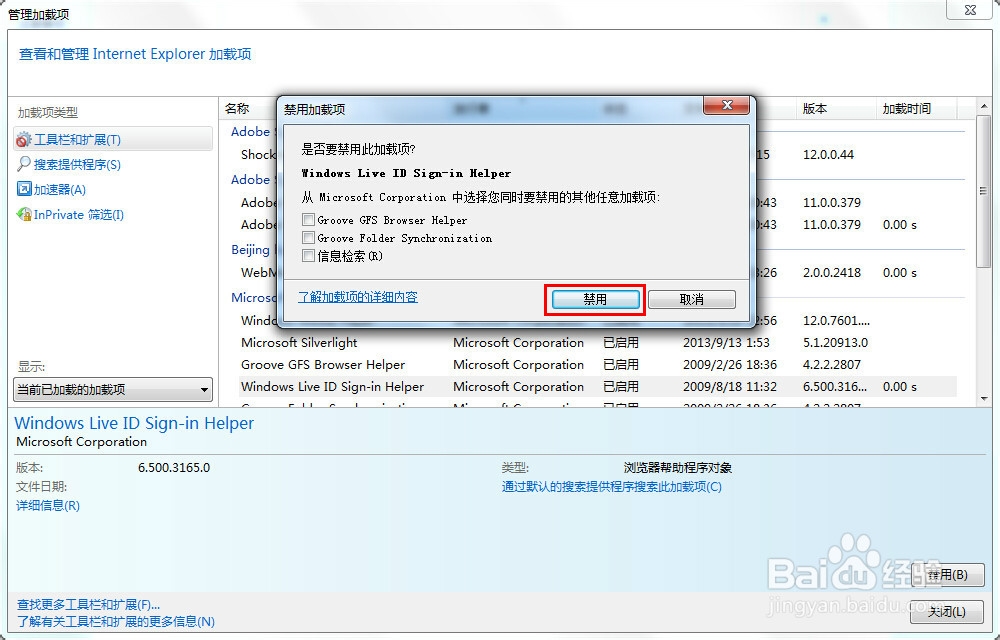Check the Groove GFS Browser Helper checkbox
This screenshot has width=1000, height=640.
point(308,220)
